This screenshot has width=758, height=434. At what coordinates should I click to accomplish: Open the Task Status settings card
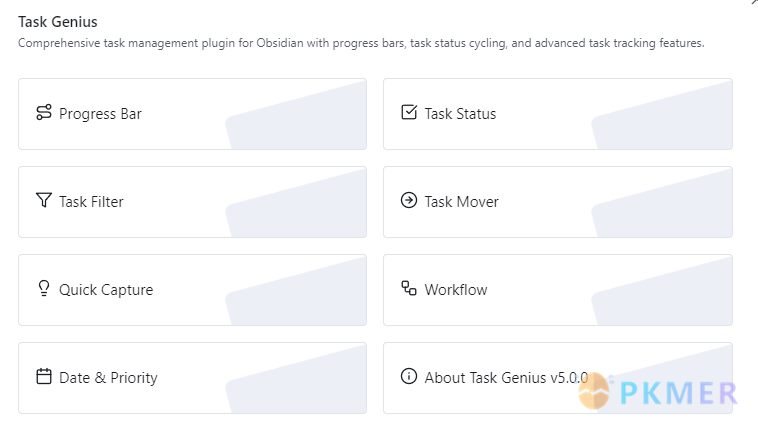[x=557, y=114]
